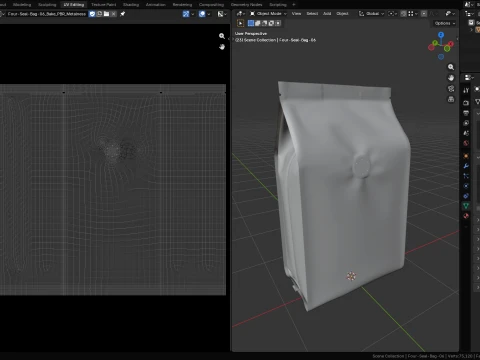
Task: Open image file with folder icon
Action: pos(106,14)
